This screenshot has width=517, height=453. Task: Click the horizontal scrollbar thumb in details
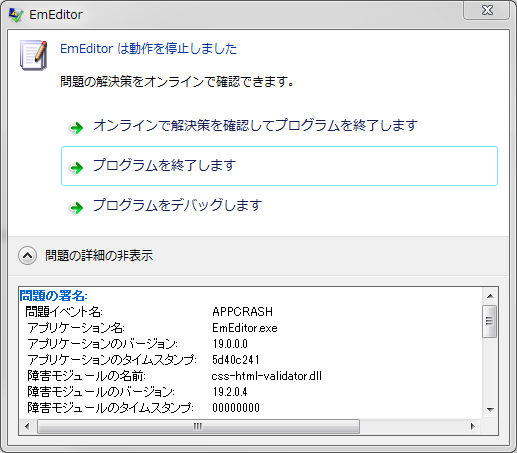[198, 426]
